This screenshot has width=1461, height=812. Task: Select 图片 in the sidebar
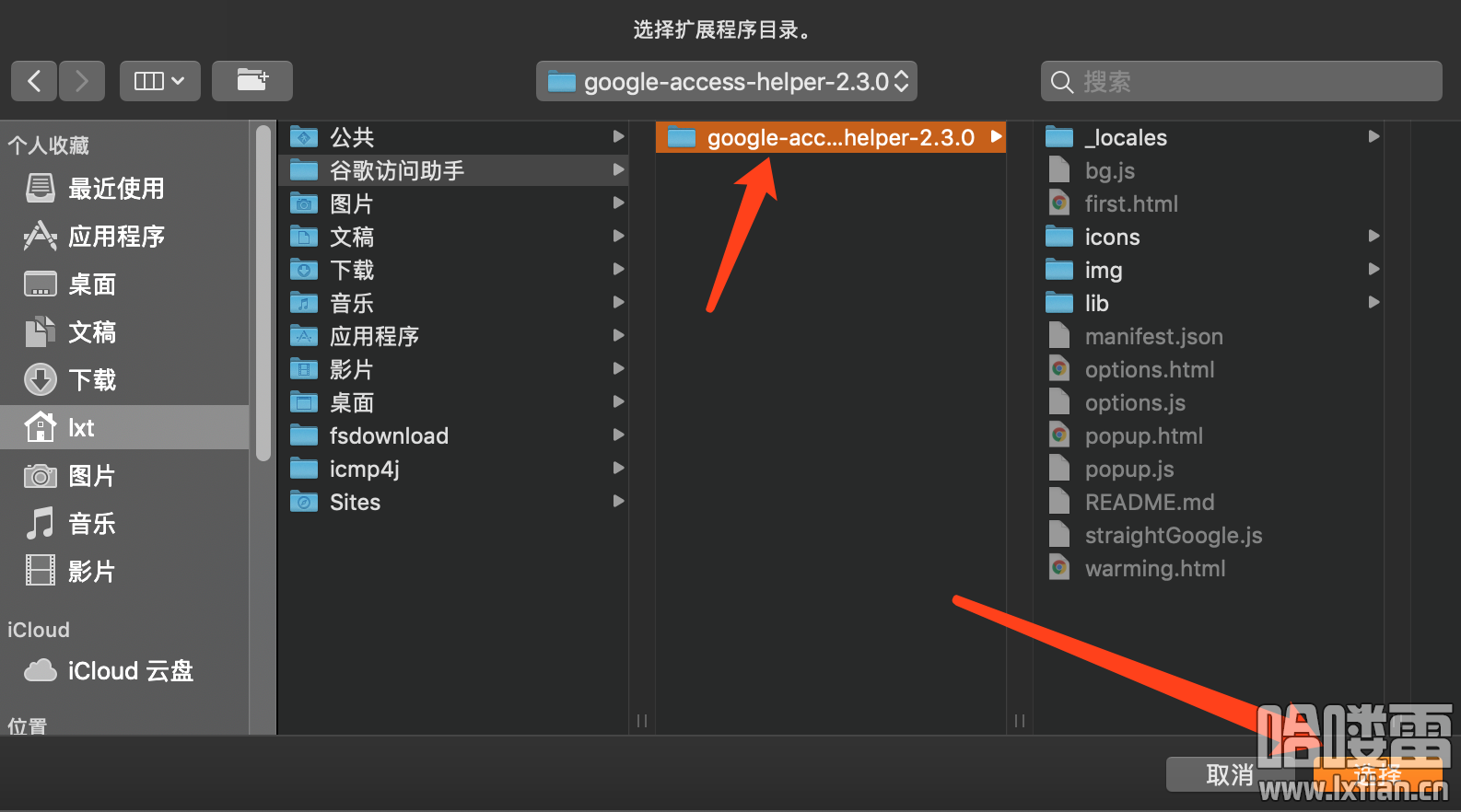[124, 476]
